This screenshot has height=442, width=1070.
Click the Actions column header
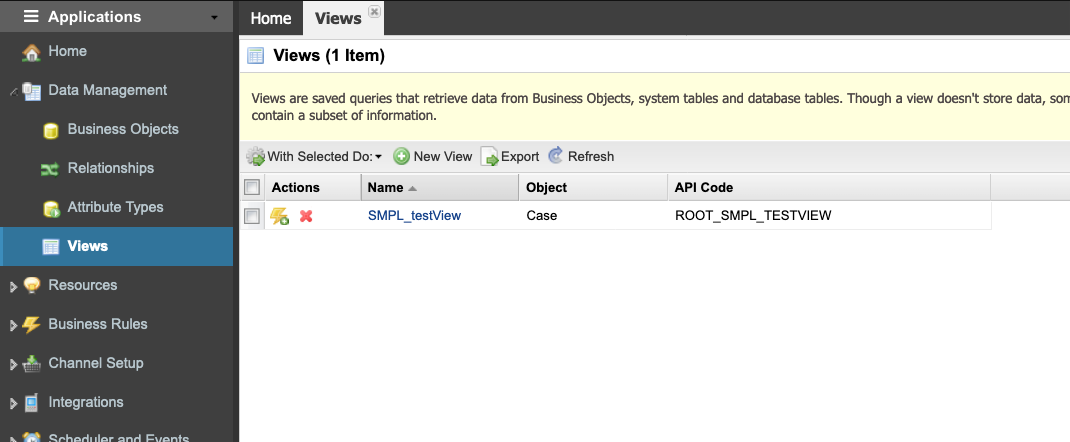coord(313,188)
